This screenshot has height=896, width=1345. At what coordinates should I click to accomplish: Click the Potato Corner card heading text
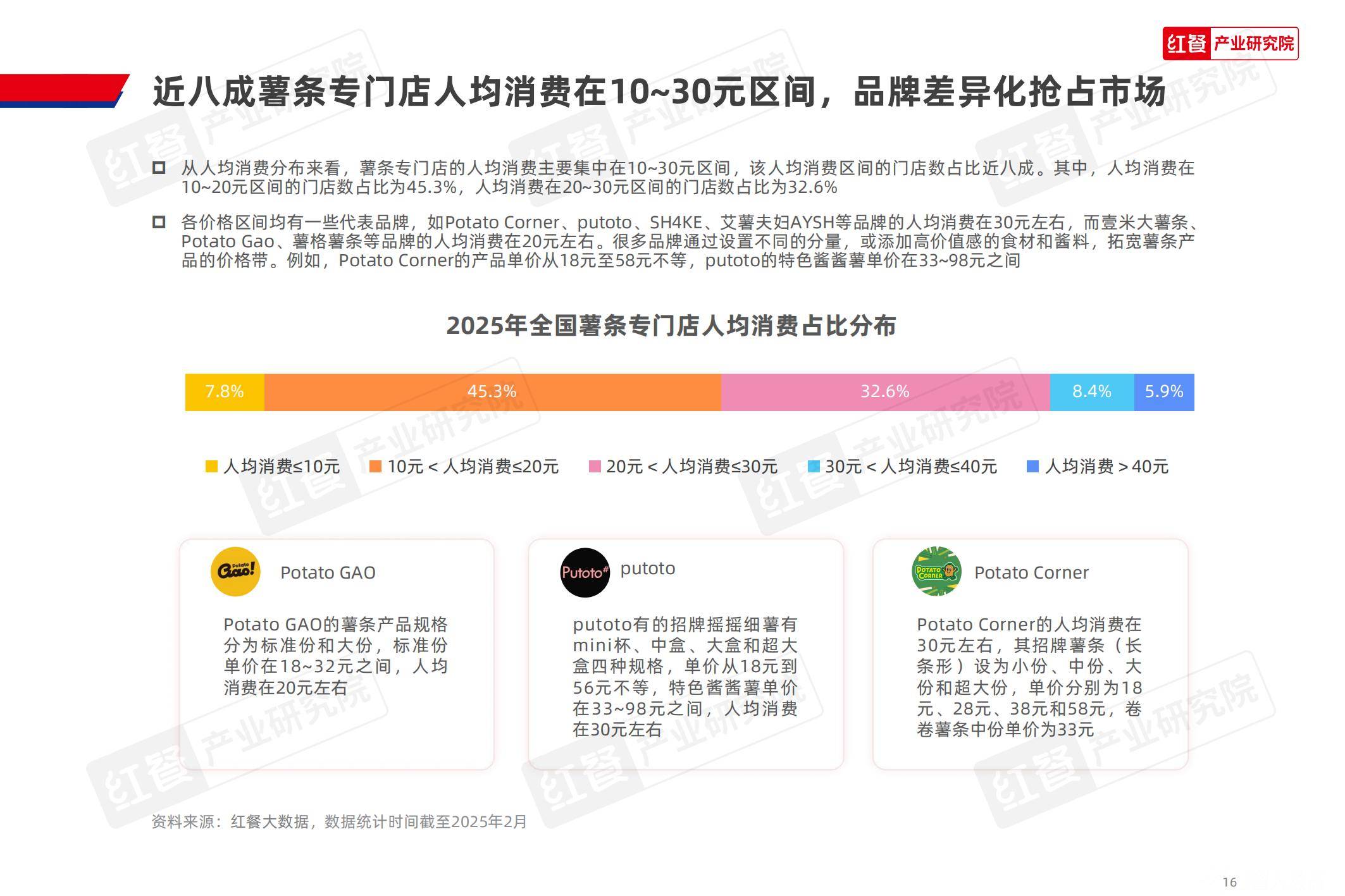click(1031, 573)
